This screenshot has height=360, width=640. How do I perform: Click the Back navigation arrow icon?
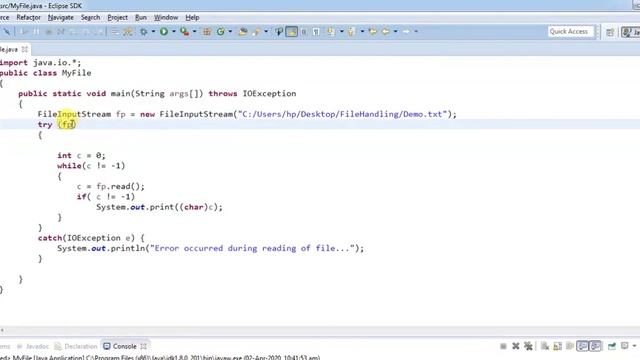pos(385,31)
